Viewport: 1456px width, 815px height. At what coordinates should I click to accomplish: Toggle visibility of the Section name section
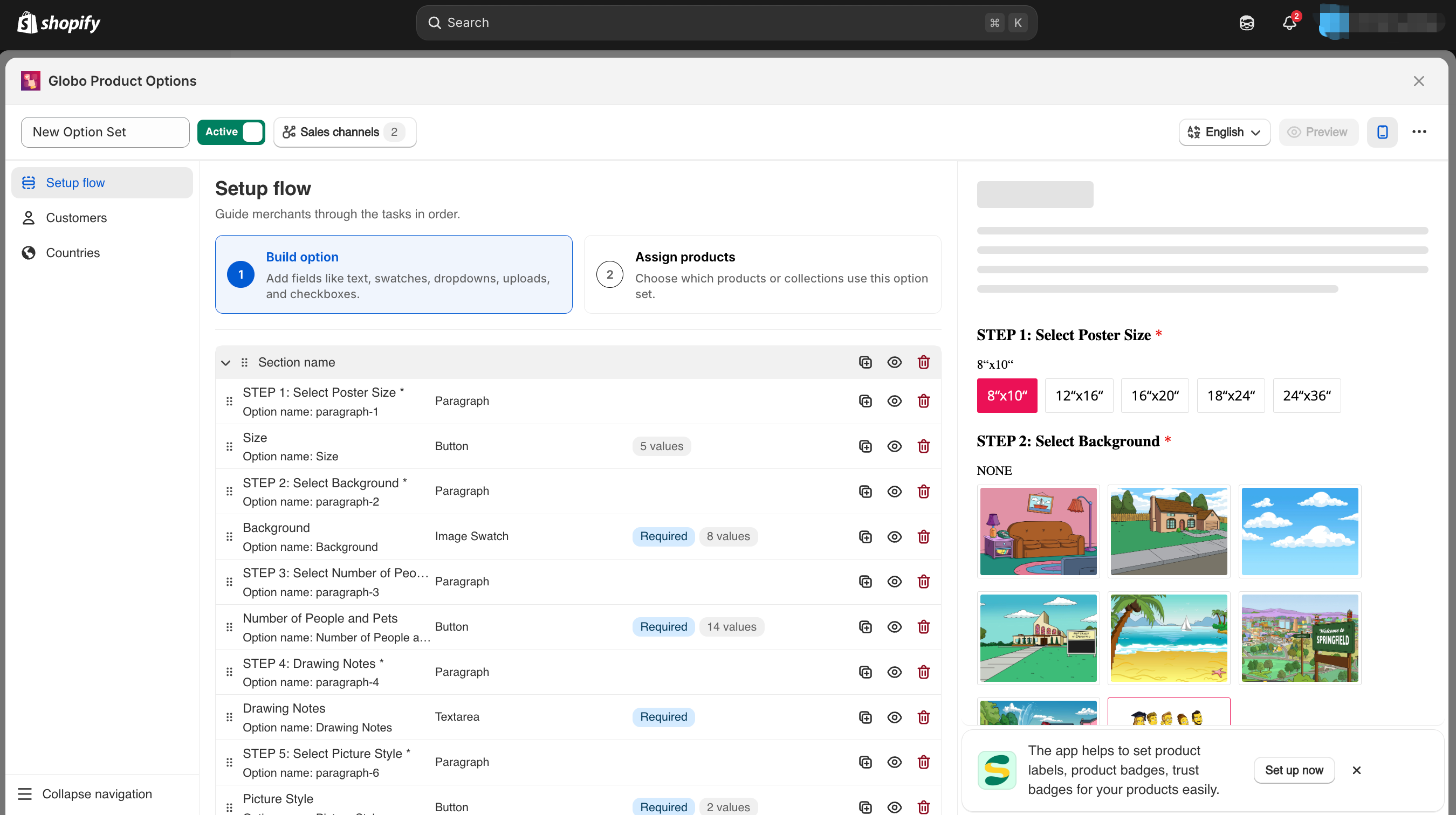pyautogui.click(x=894, y=362)
